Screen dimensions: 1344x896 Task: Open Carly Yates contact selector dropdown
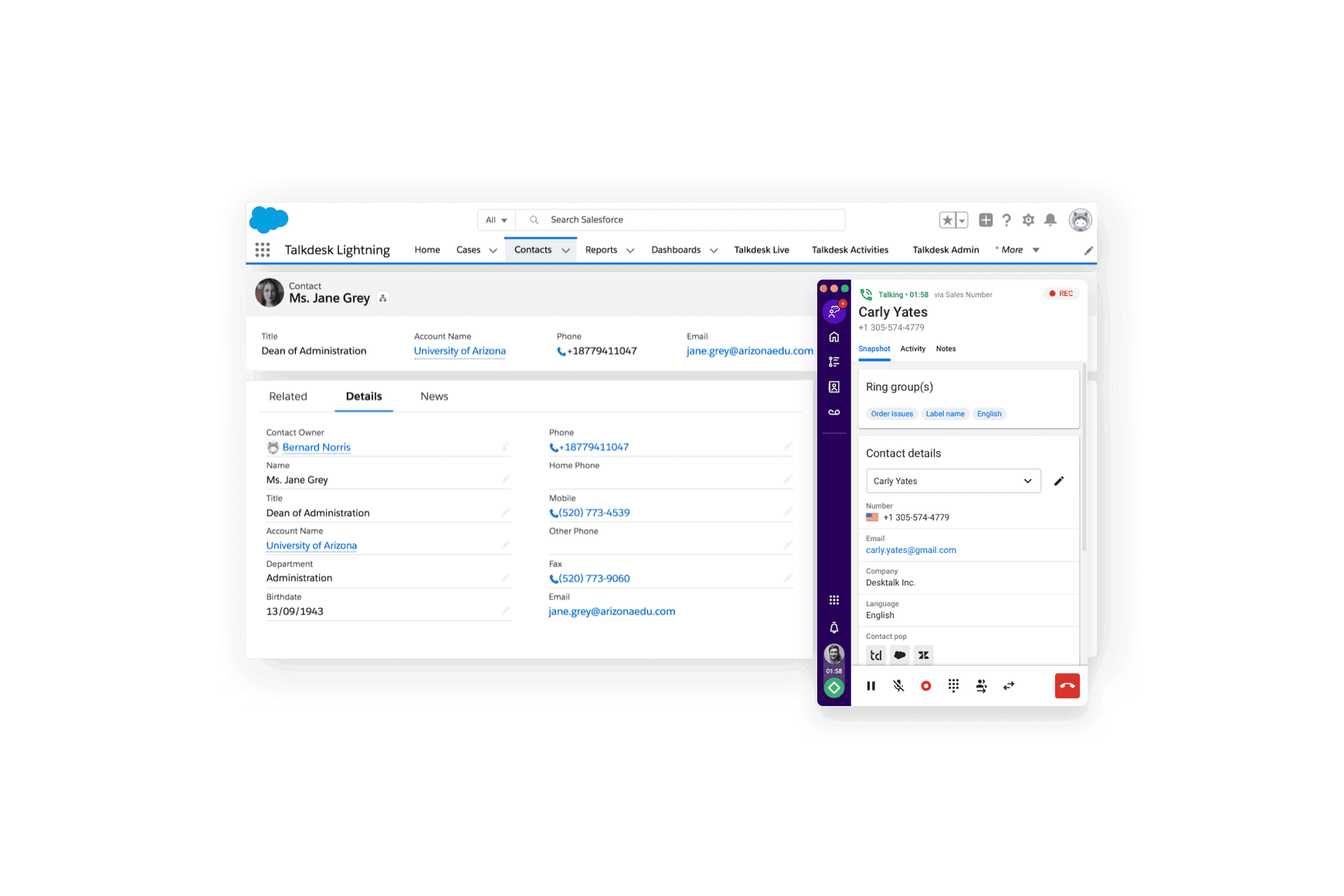pos(954,480)
